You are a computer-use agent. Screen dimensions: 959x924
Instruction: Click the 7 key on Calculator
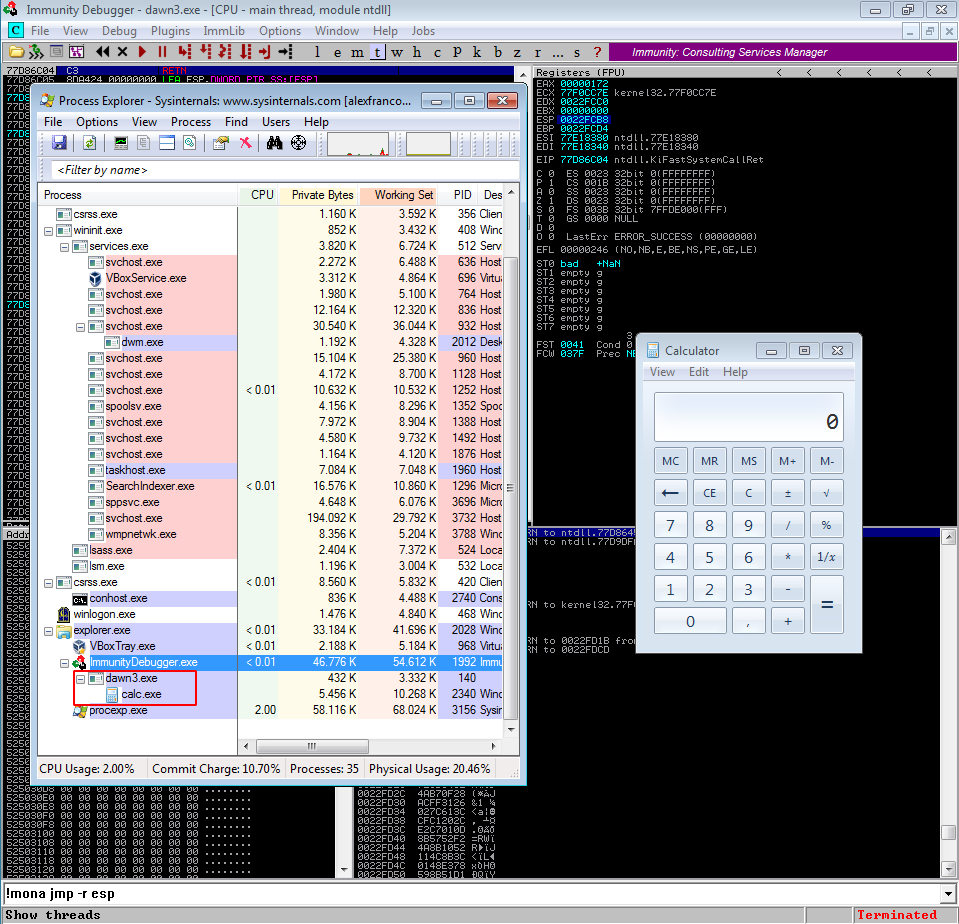670,525
